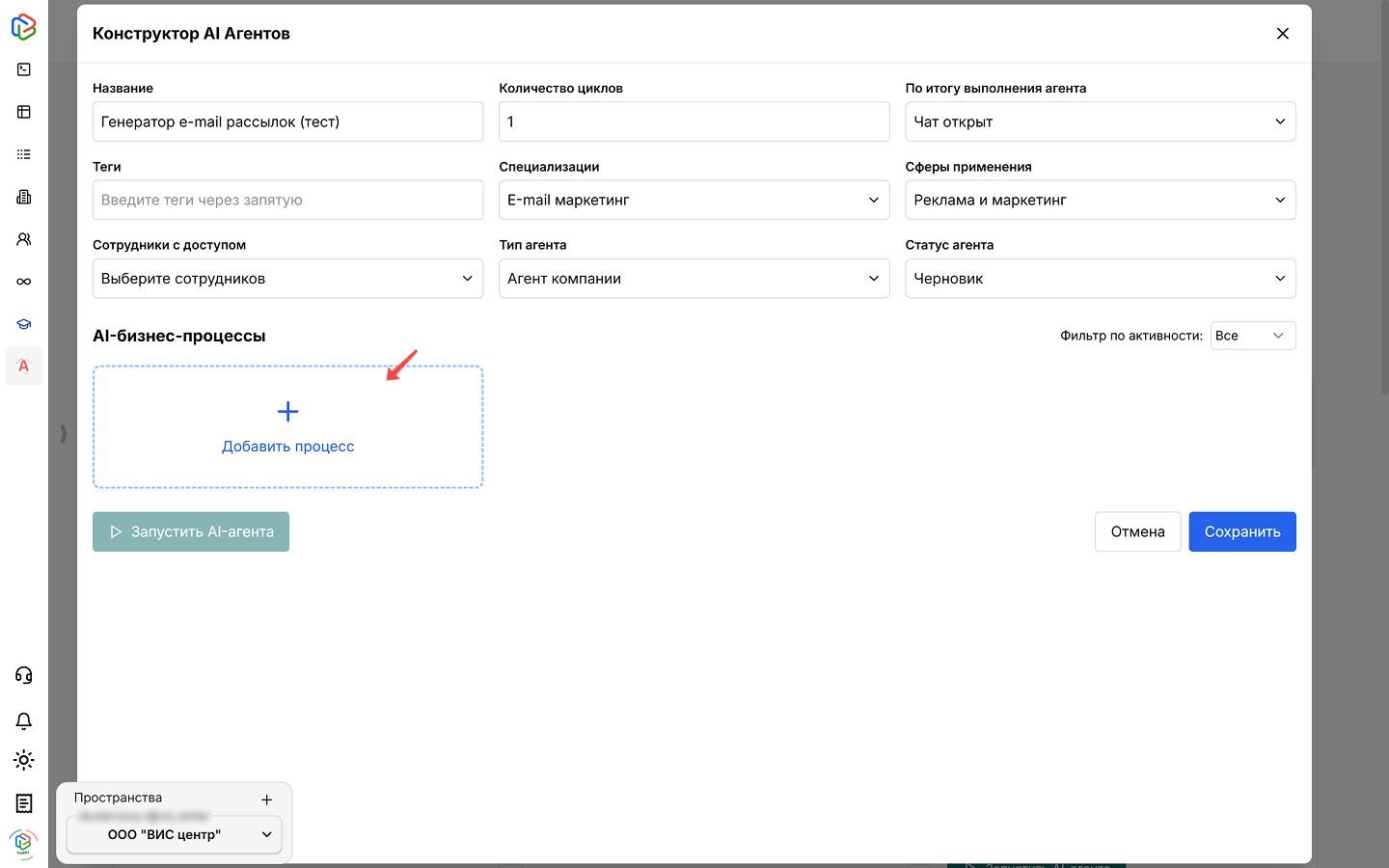Click the receipt icon in the sidebar
This screenshot has height=868, width=1389.
coord(24,803)
